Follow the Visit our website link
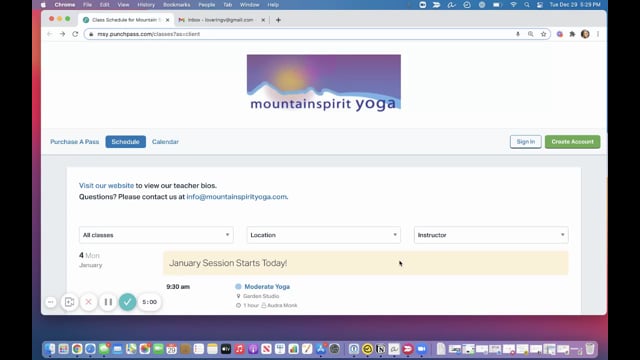640x360 pixels. [106, 185]
